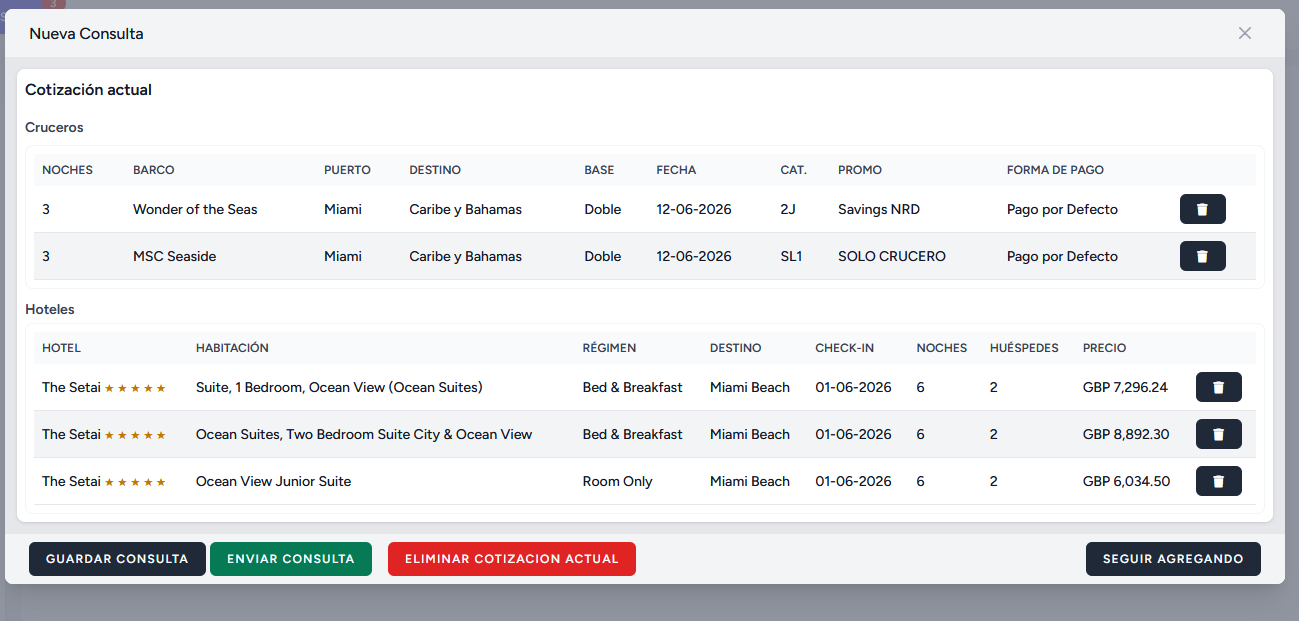Image resolution: width=1299 pixels, height=621 pixels.
Task: Select the MSC Seaside ship name
Action: pyautogui.click(x=174, y=256)
